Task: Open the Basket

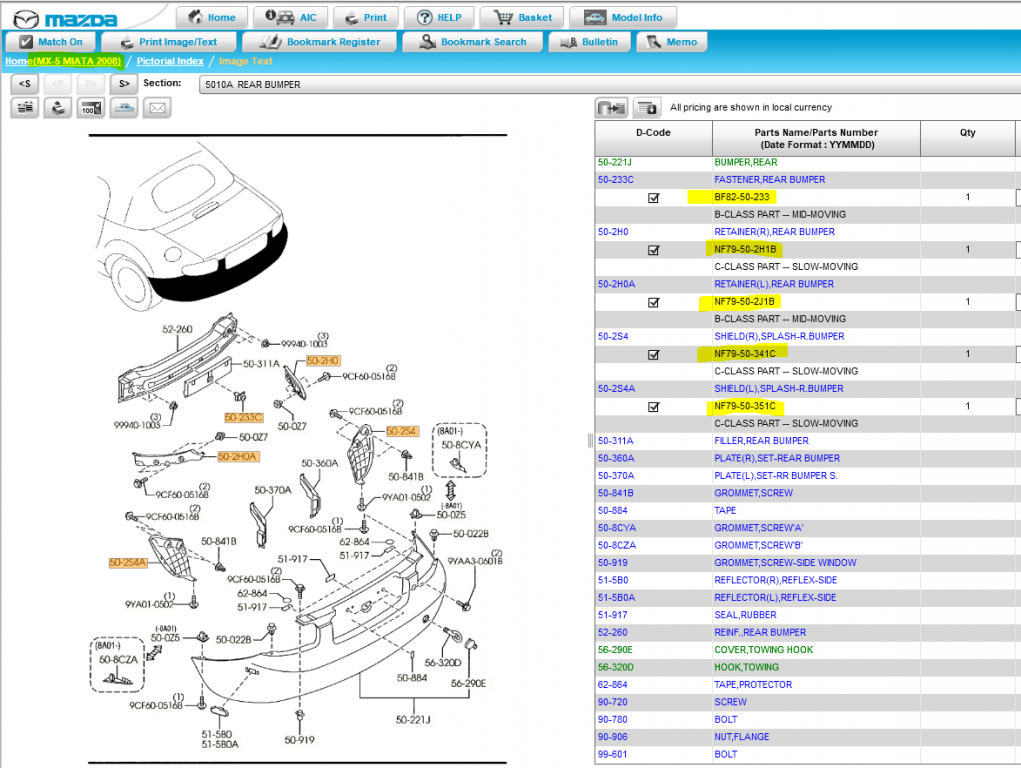Action: [522, 18]
